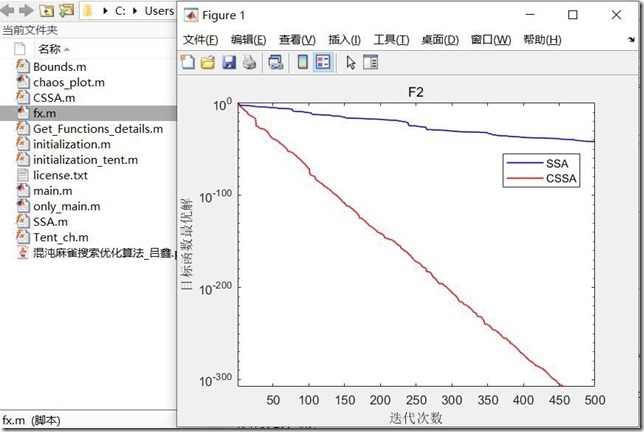
Task: Click the fx.m (脚本) details bar
Action: (88, 420)
